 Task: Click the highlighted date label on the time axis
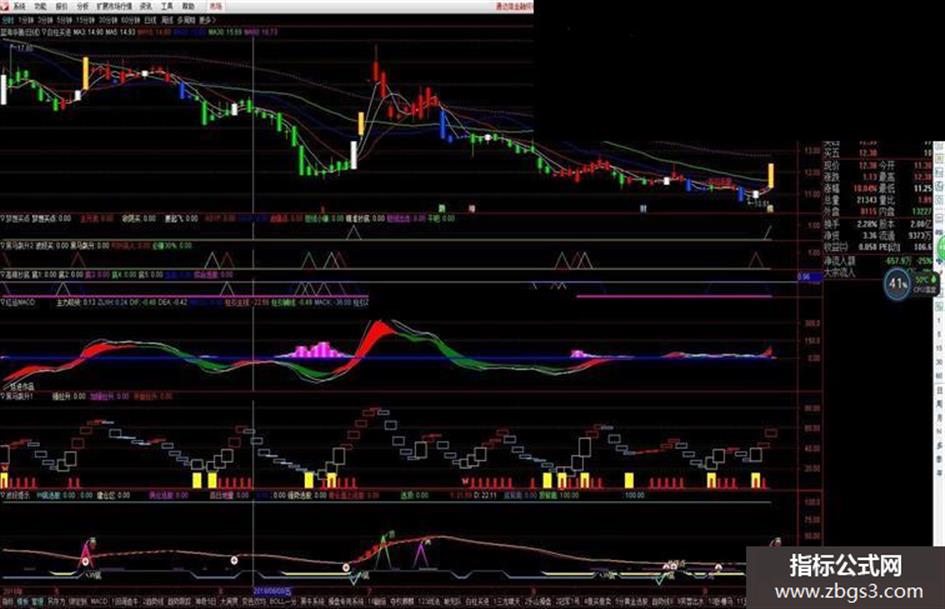[273, 592]
